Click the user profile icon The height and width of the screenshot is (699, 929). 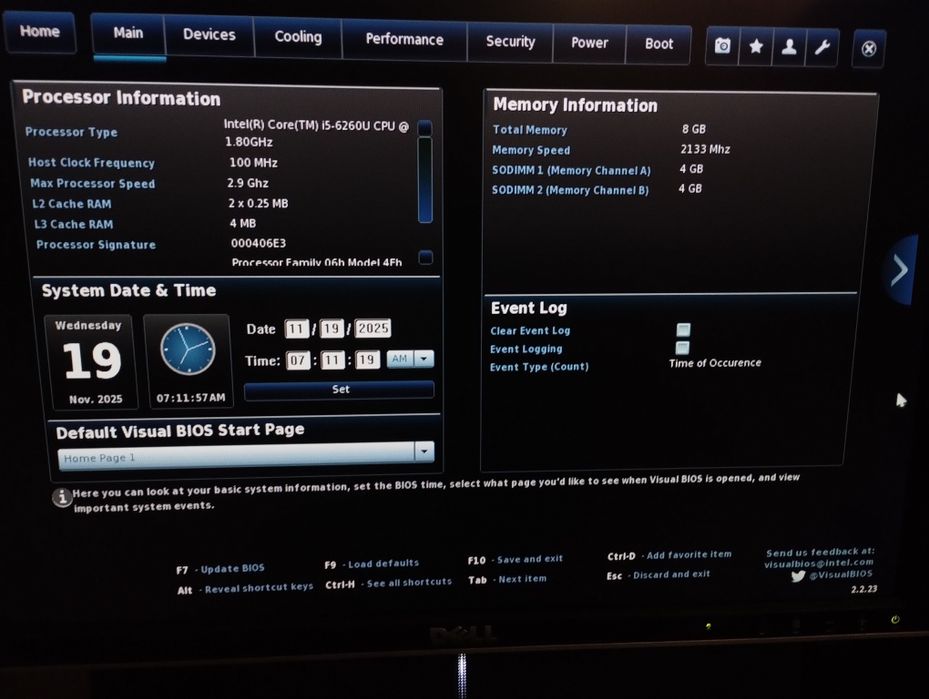point(789,47)
